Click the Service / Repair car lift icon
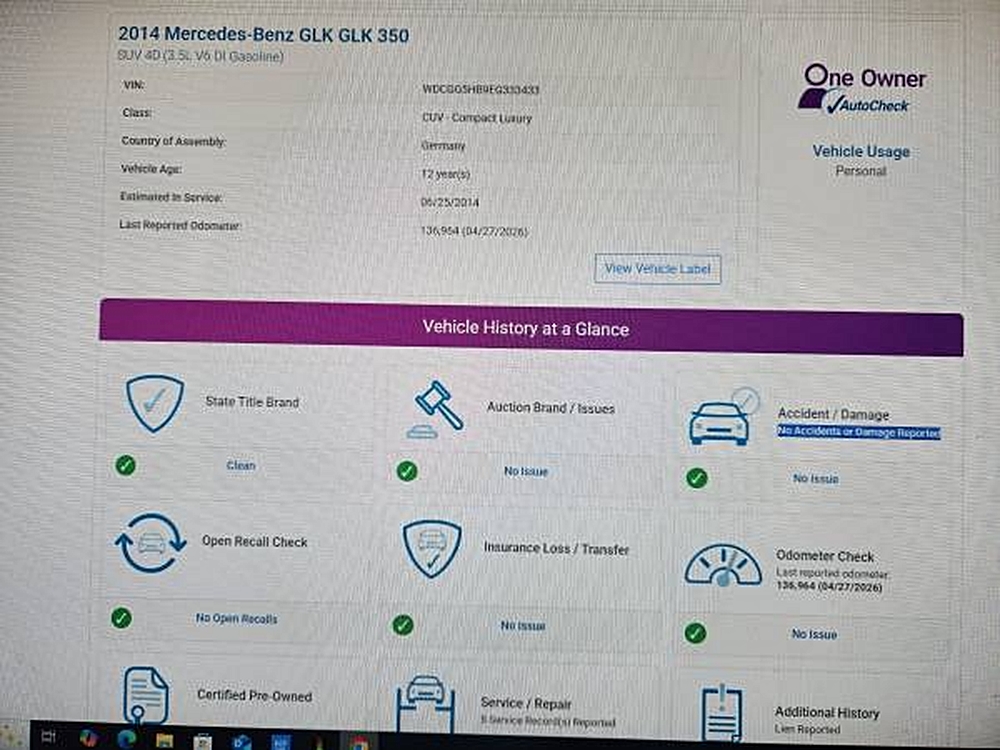Screen dimensions: 1000x750 tap(425, 703)
